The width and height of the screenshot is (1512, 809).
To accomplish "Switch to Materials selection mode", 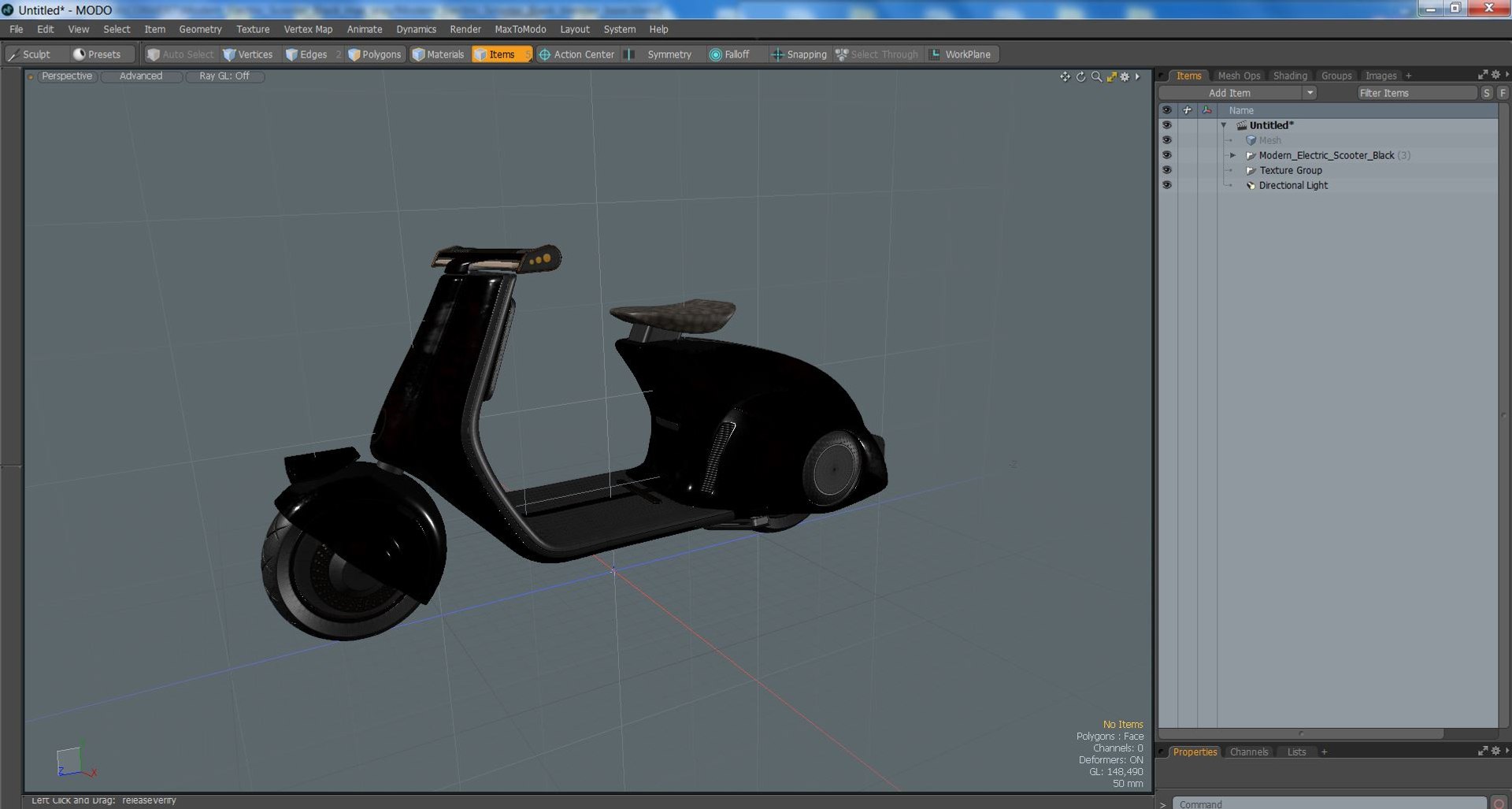I will tap(439, 54).
